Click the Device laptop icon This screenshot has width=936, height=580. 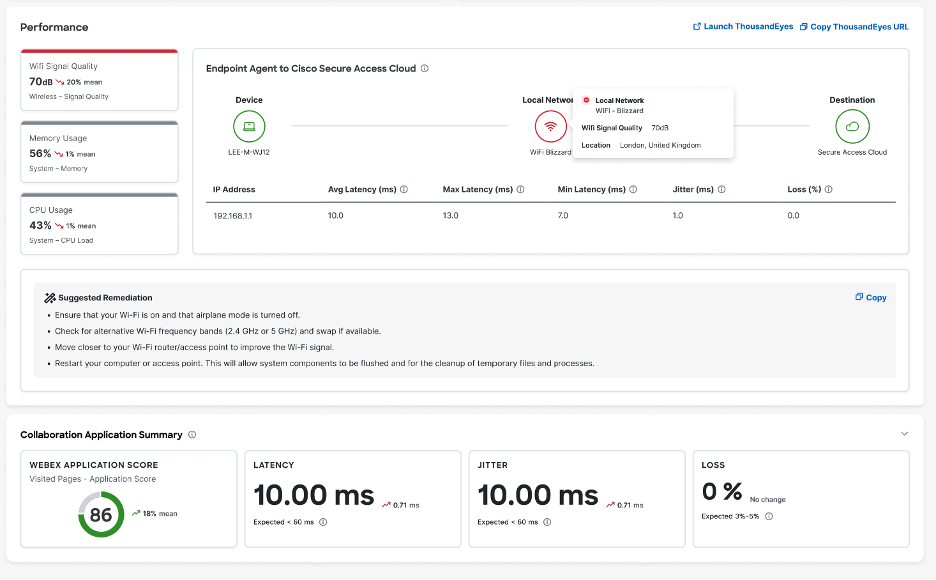click(250, 127)
